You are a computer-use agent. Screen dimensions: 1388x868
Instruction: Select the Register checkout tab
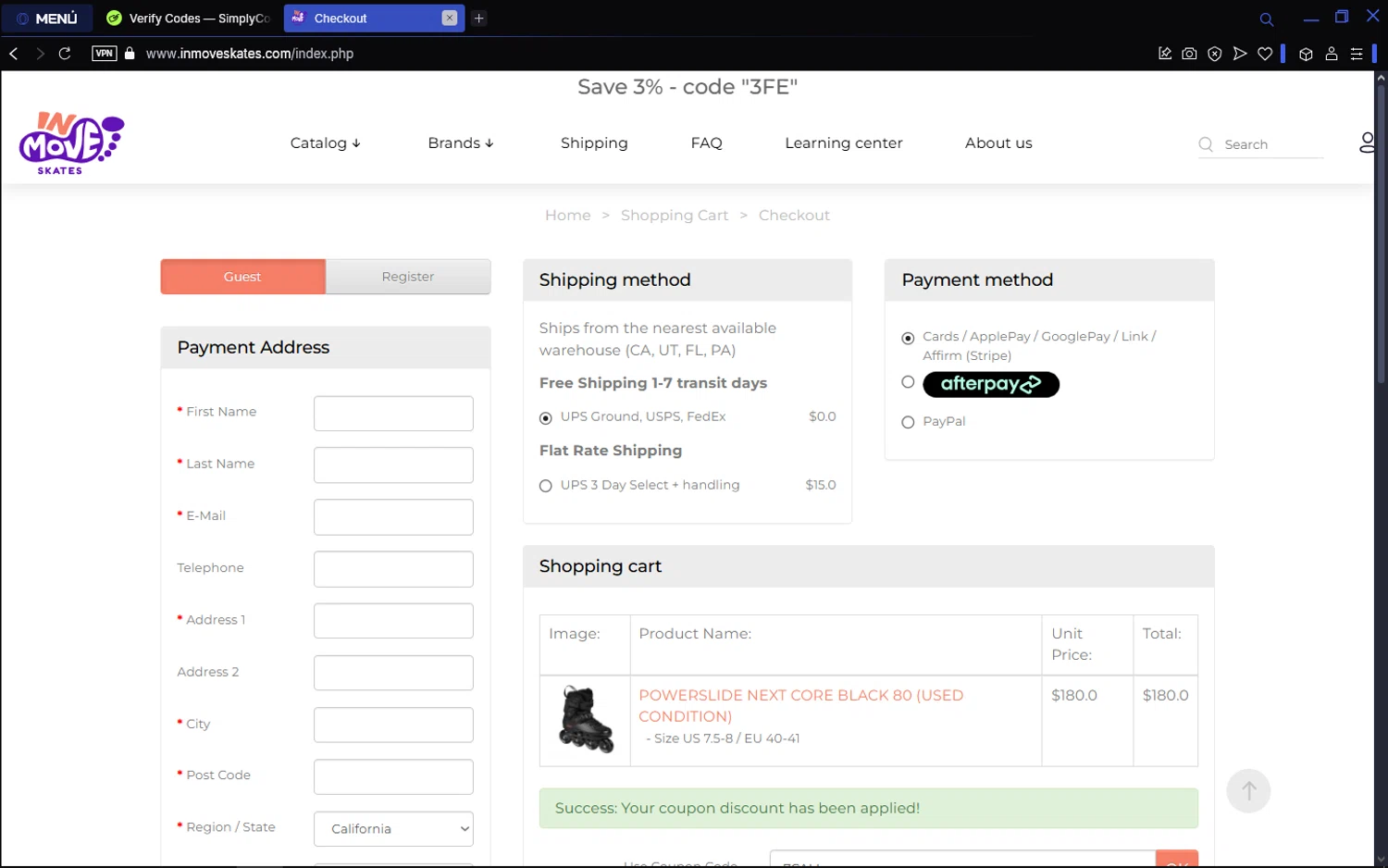coord(408,277)
